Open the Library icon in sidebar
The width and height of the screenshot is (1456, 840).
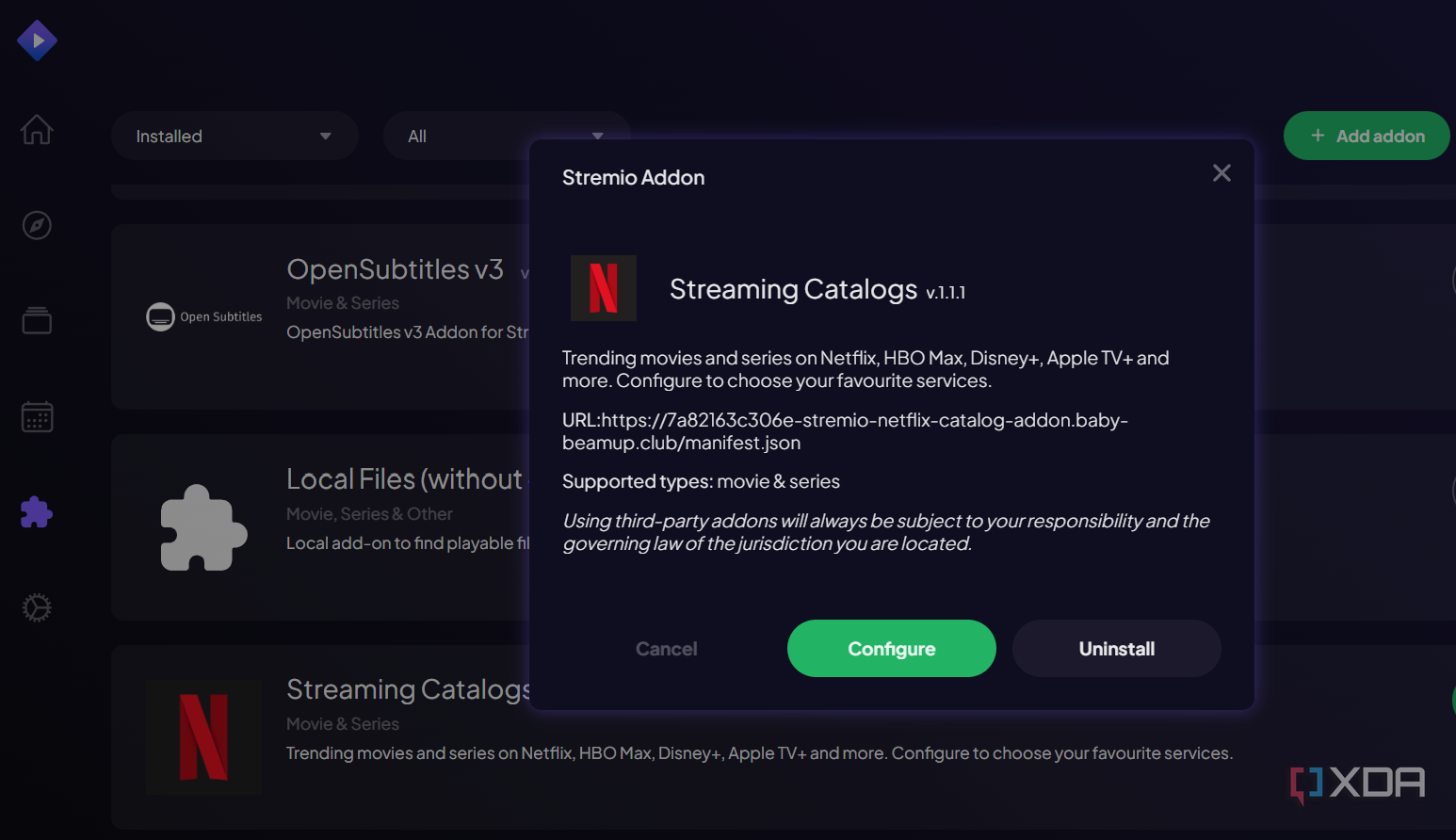[x=37, y=320]
